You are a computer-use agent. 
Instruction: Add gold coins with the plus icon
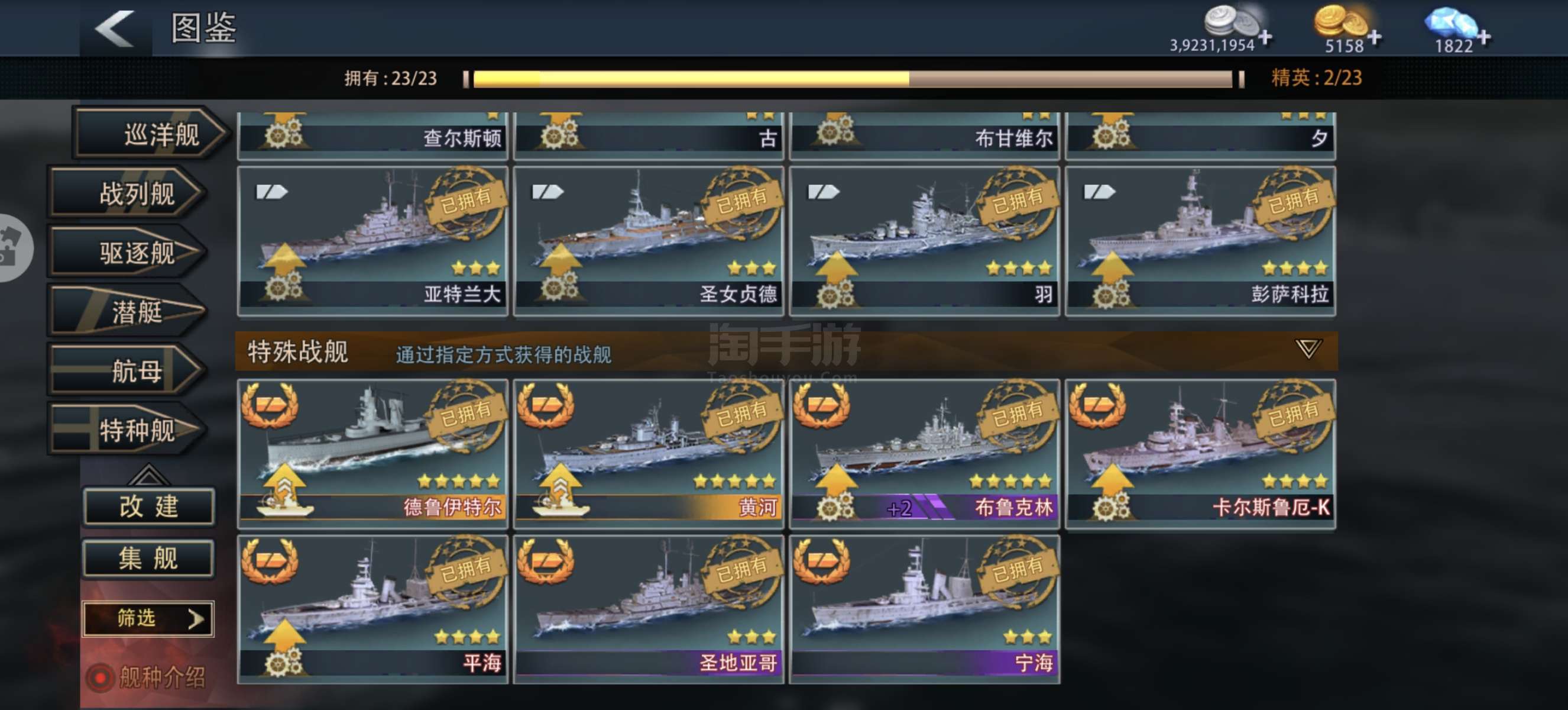coord(1375,38)
